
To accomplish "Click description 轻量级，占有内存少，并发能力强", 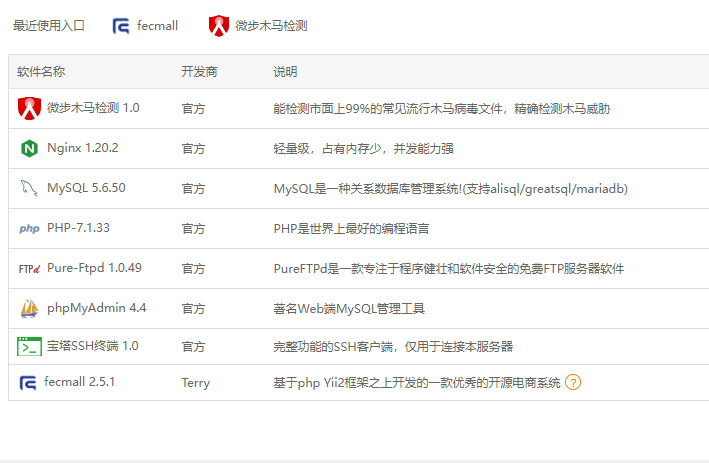I will pos(364,149).
